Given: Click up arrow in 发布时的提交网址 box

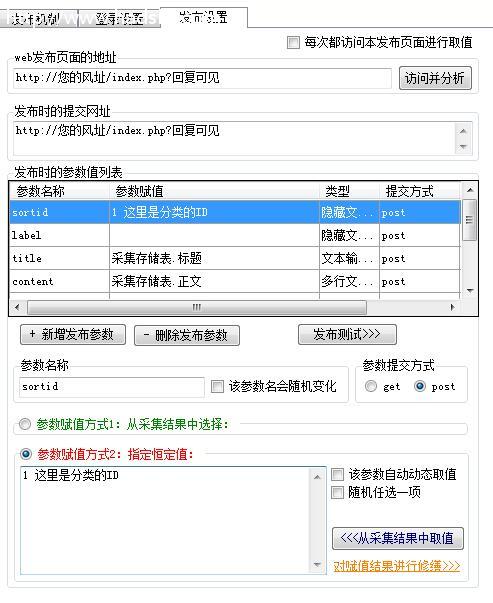Looking at the screenshot, I should point(463,131).
